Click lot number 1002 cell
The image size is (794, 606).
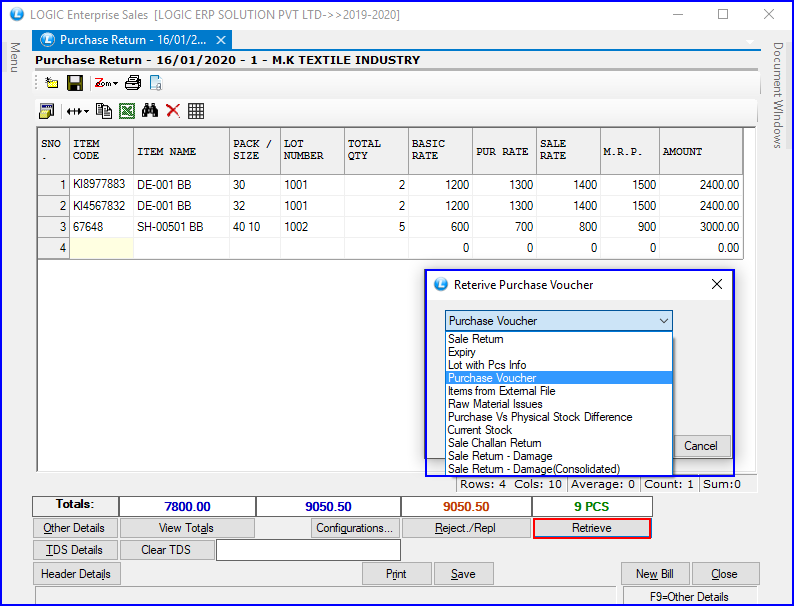click(312, 227)
